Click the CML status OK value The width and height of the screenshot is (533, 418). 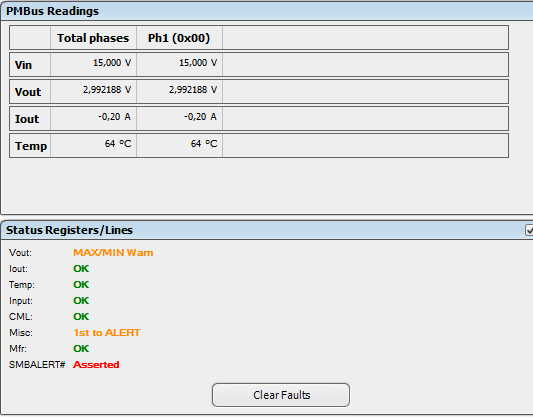point(81,316)
